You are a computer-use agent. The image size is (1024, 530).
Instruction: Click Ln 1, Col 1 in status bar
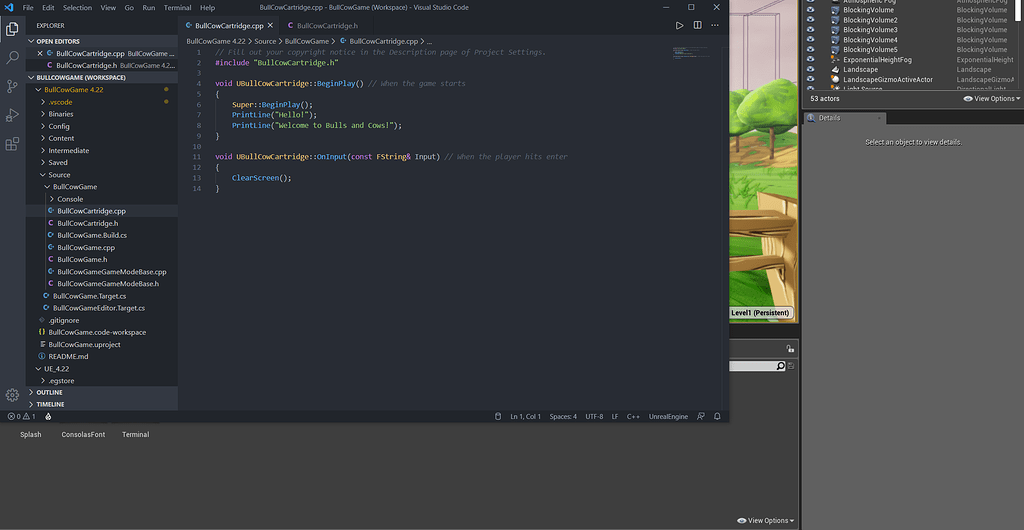tap(526, 416)
